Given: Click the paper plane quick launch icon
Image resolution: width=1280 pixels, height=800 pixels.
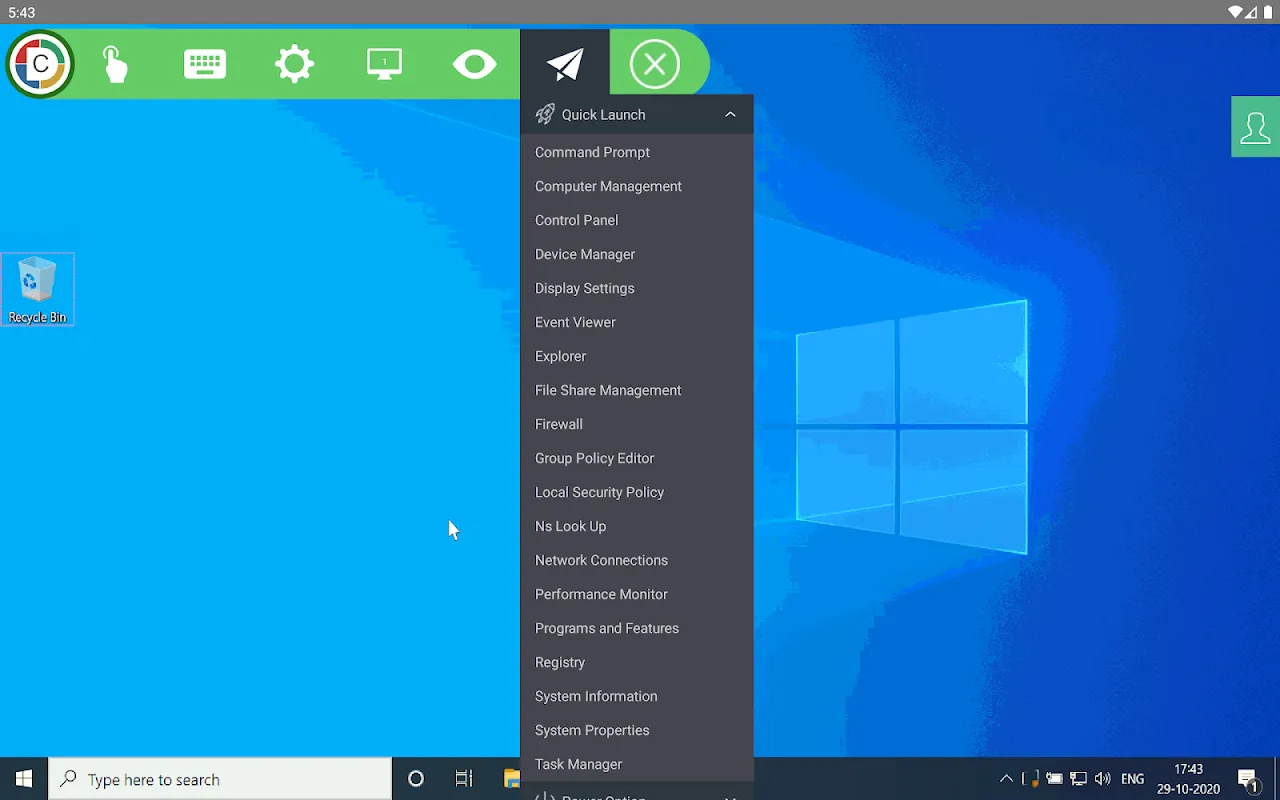Looking at the screenshot, I should (565, 65).
